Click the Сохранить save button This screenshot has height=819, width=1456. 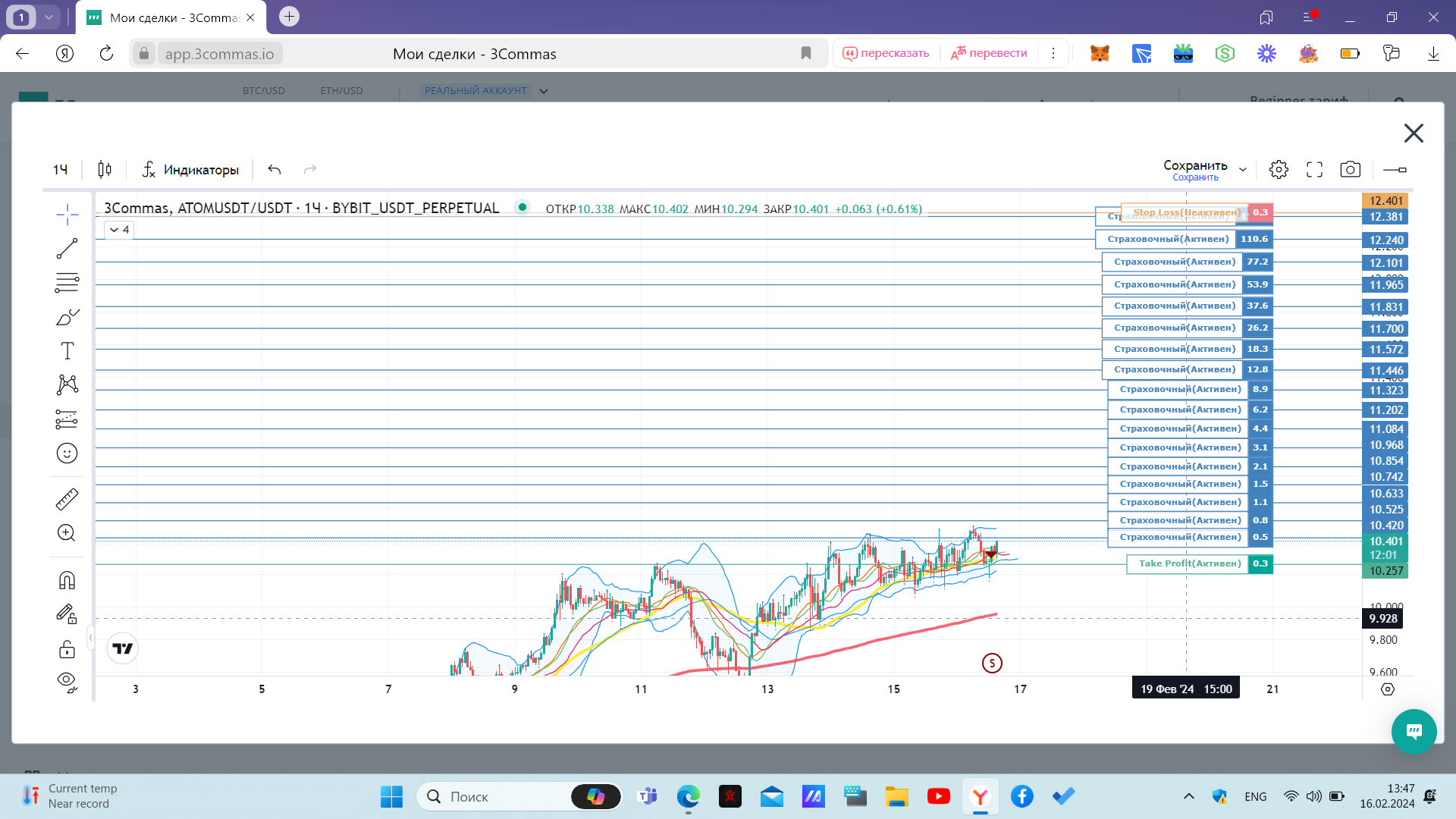coord(1195,166)
